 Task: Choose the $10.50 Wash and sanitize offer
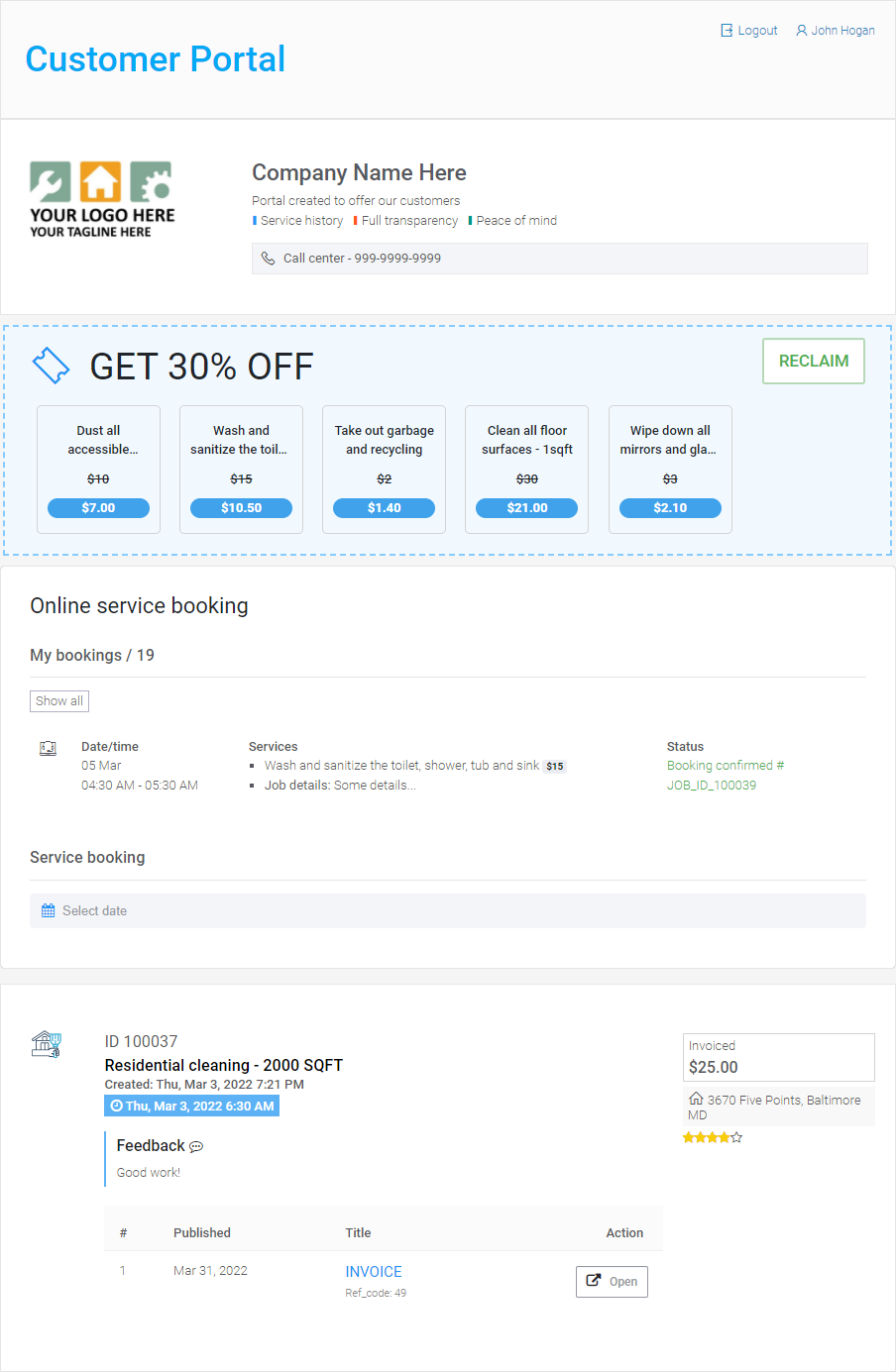[x=241, y=508]
